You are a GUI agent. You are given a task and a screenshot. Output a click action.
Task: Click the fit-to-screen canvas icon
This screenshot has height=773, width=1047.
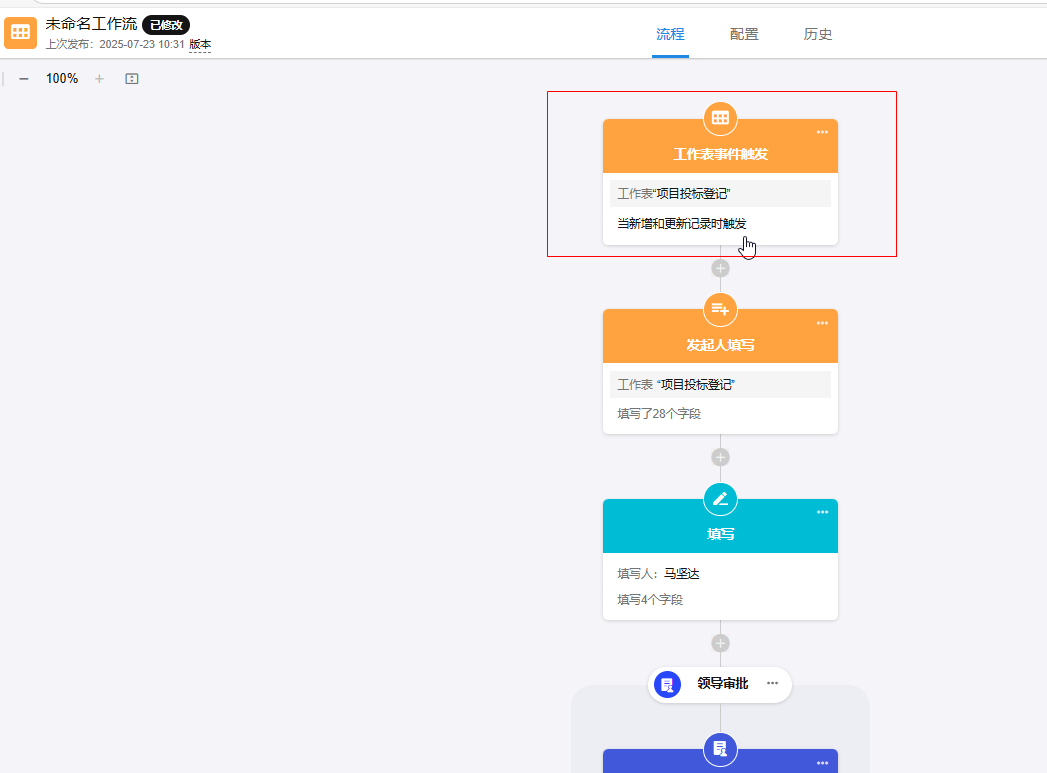tap(132, 79)
